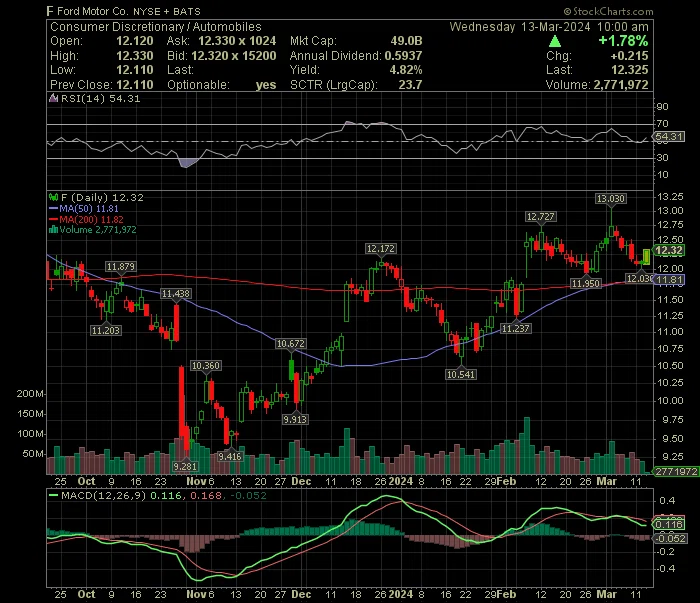Click the 12.036 price label
The width and height of the screenshot is (700, 603).
point(639,279)
